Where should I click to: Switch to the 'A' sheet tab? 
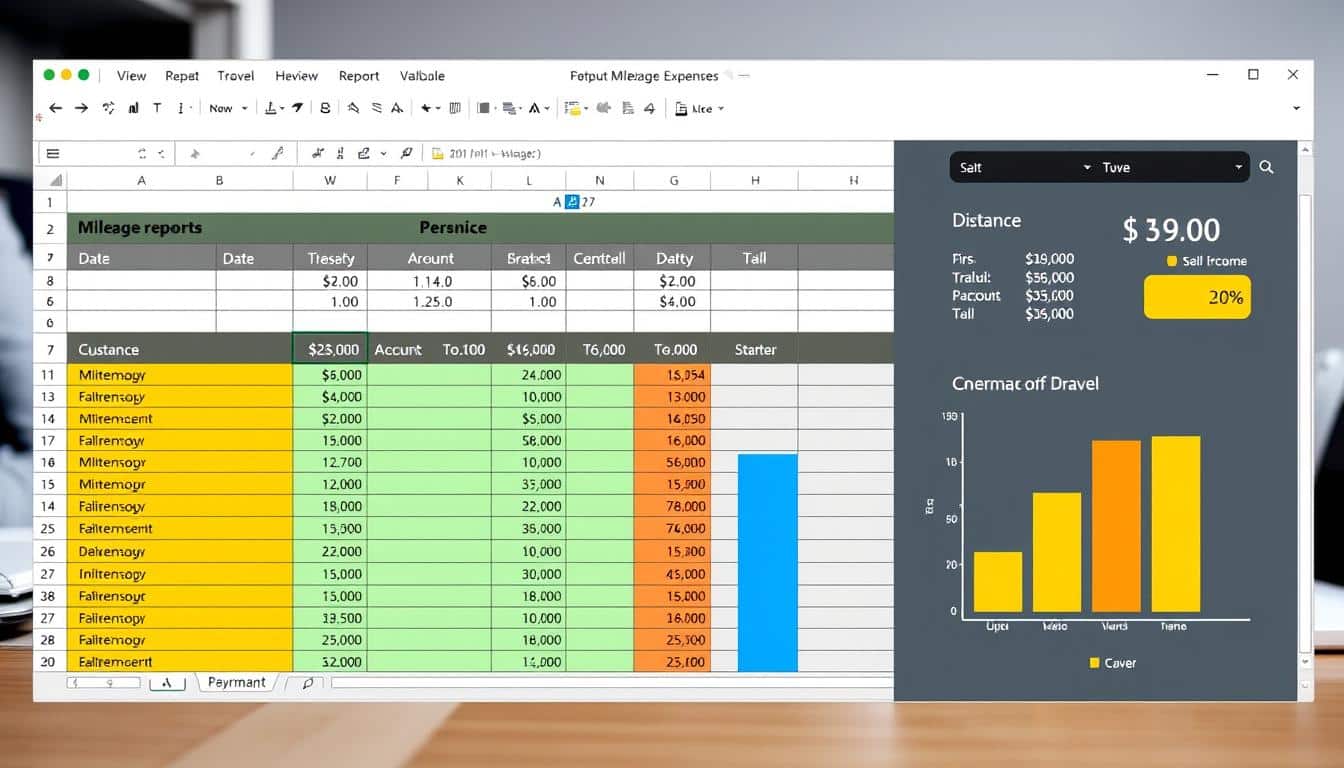[x=167, y=682]
